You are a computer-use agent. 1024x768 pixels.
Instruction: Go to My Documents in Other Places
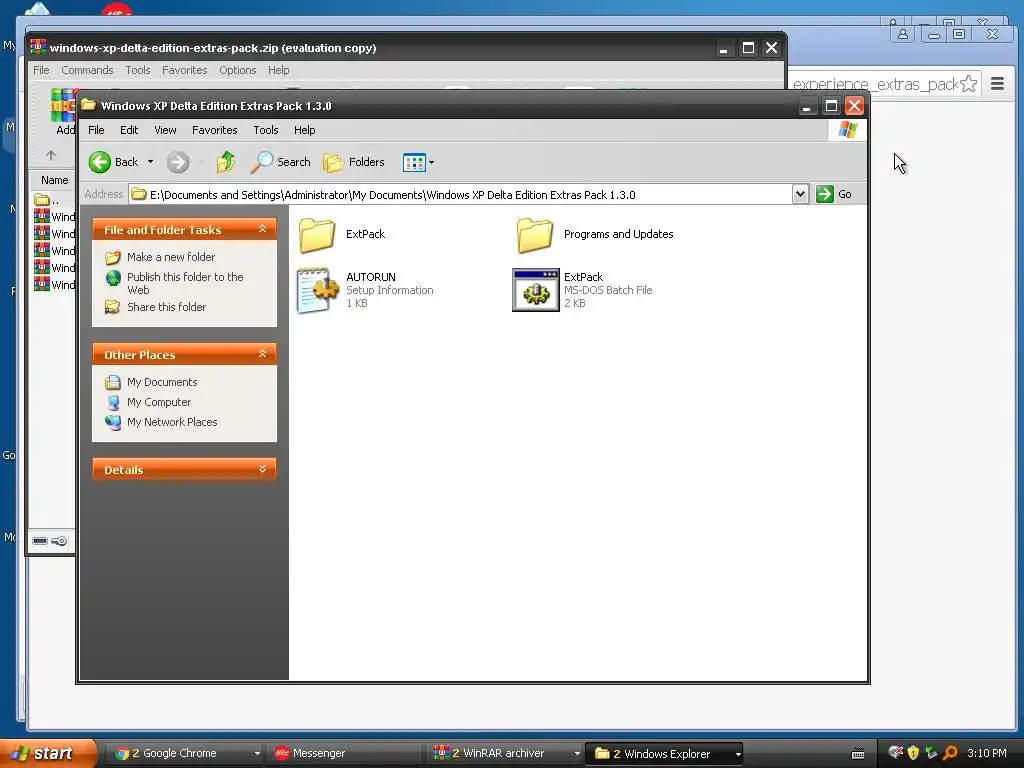[x=162, y=382]
